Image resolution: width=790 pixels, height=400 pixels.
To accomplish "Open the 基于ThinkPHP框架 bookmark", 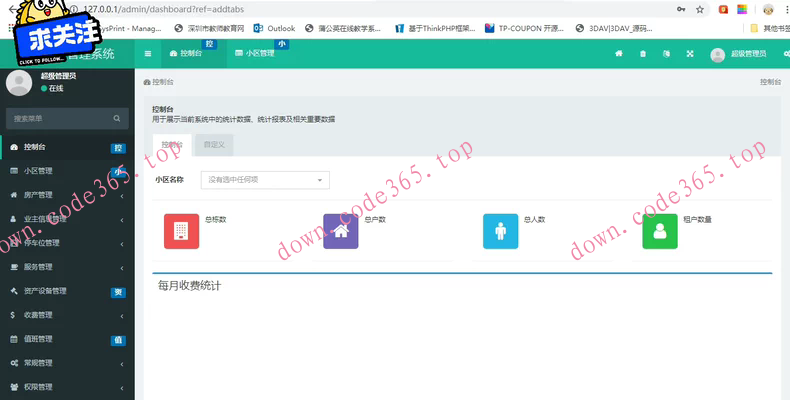I will (x=435, y=28).
